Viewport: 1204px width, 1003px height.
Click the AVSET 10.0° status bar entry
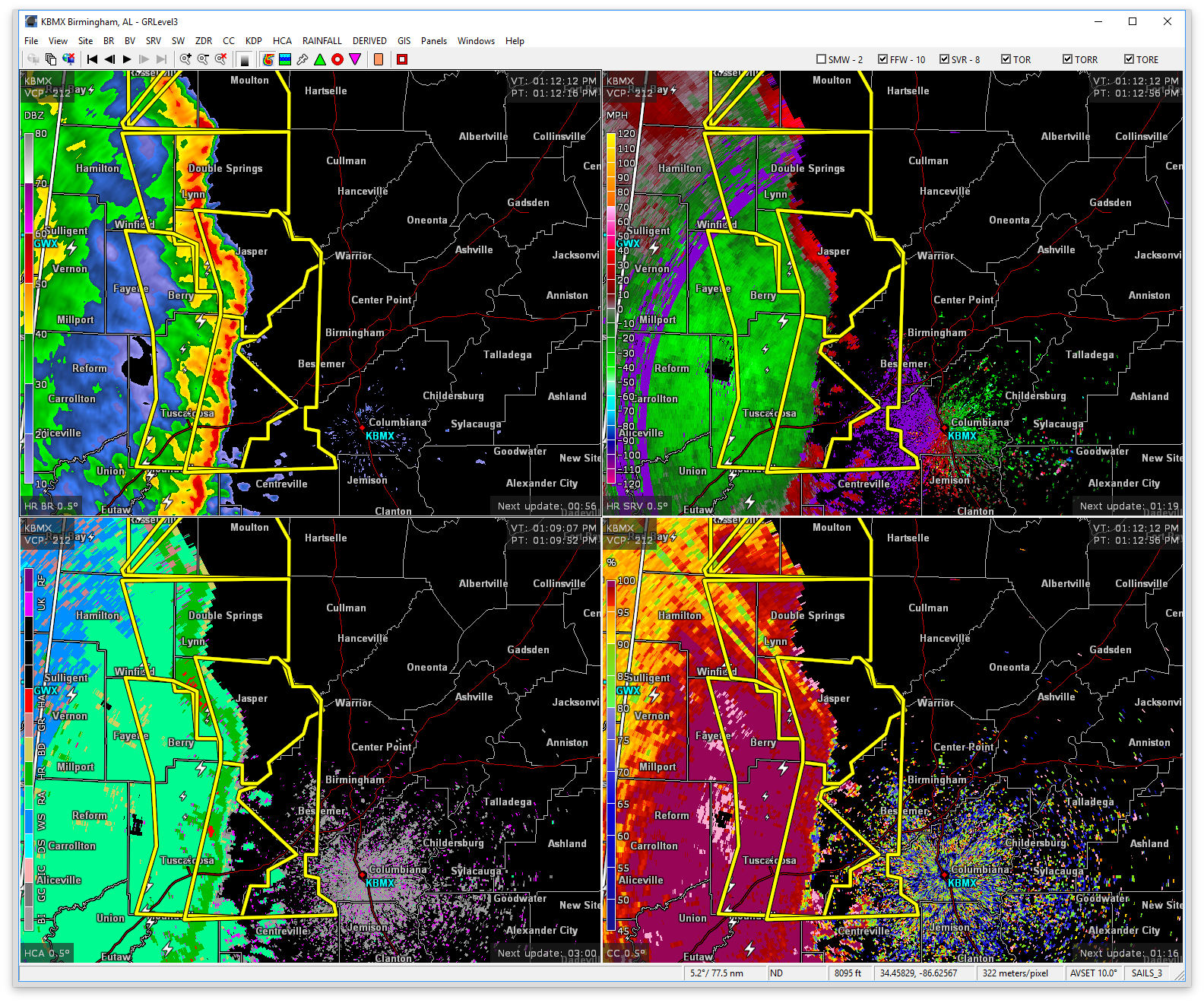click(x=1094, y=973)
